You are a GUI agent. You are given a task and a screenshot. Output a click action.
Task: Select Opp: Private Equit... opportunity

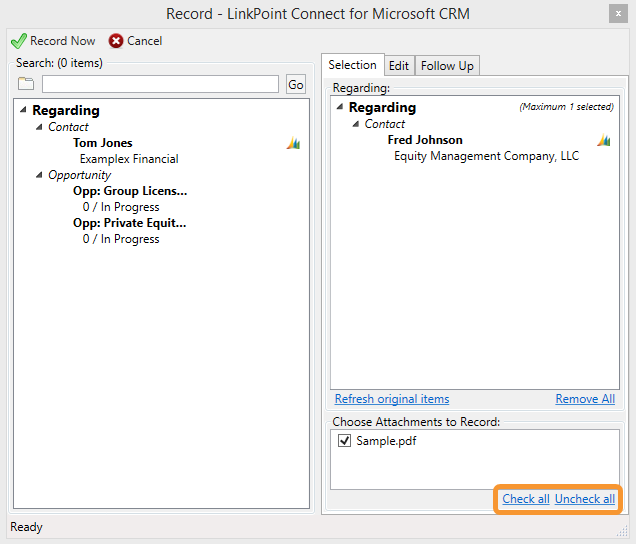tap(130, 223)
